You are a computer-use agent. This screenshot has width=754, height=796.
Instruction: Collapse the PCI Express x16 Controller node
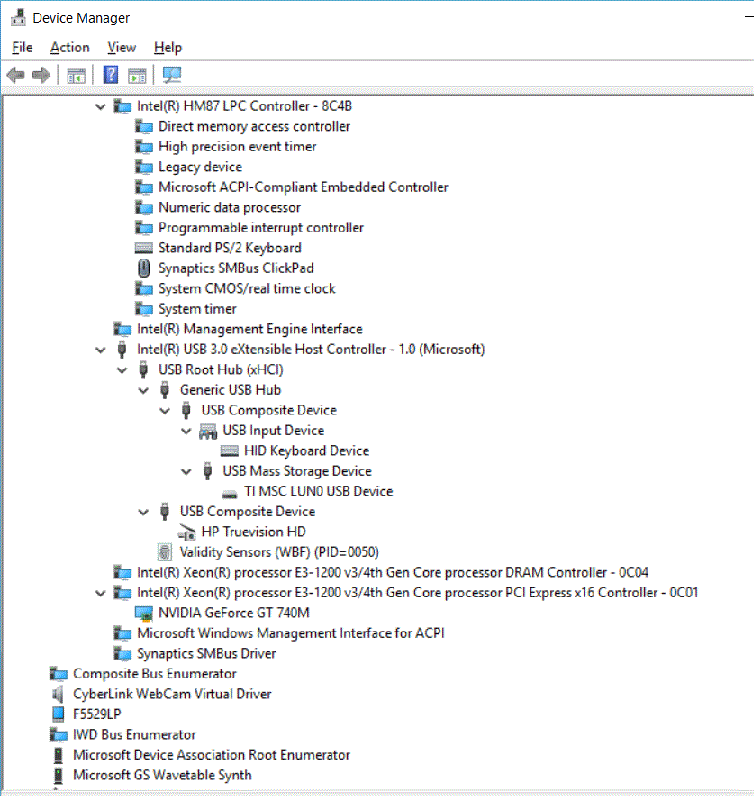coord(101,593)
